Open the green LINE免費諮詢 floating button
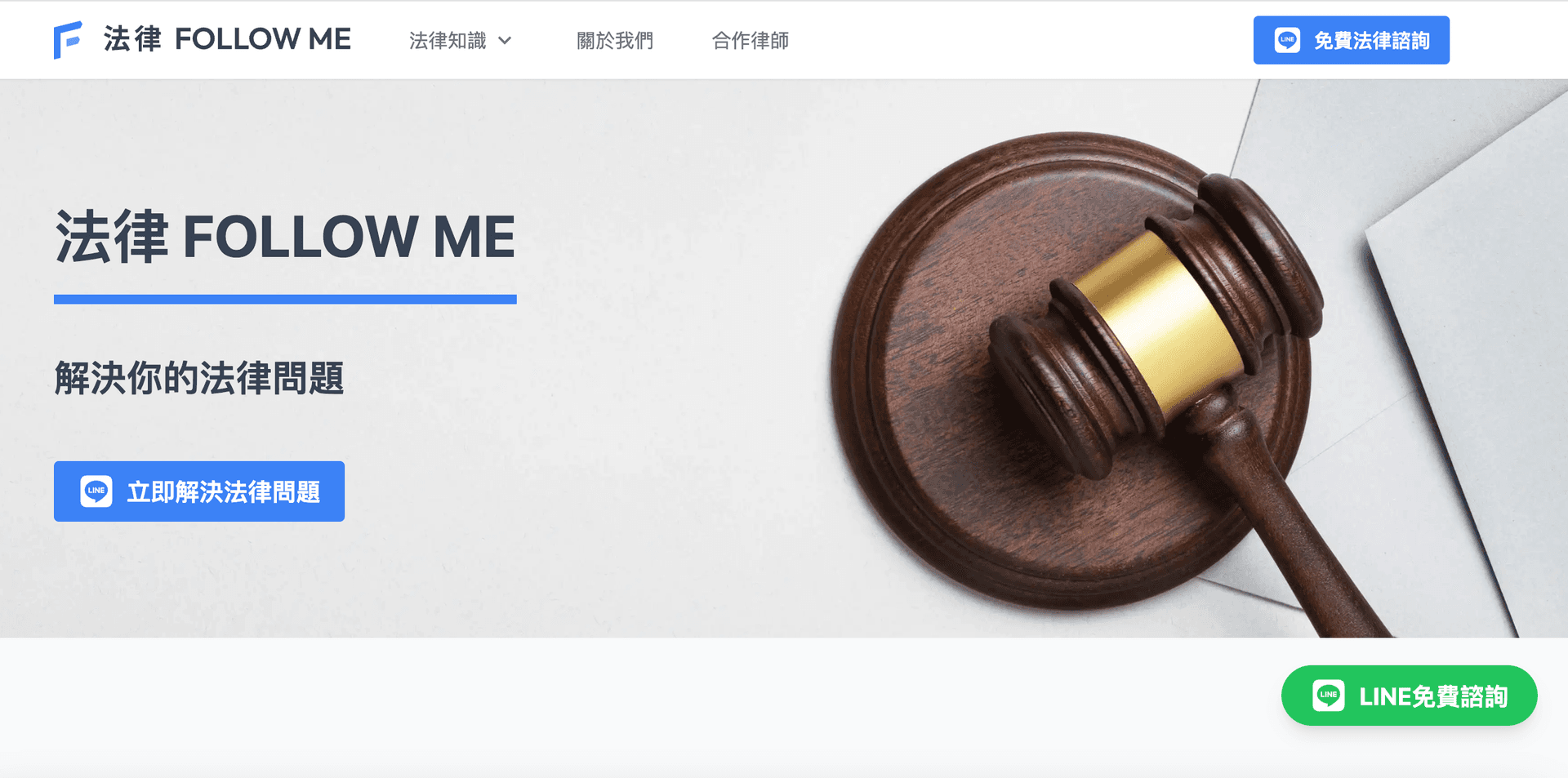 (1409, 696)
